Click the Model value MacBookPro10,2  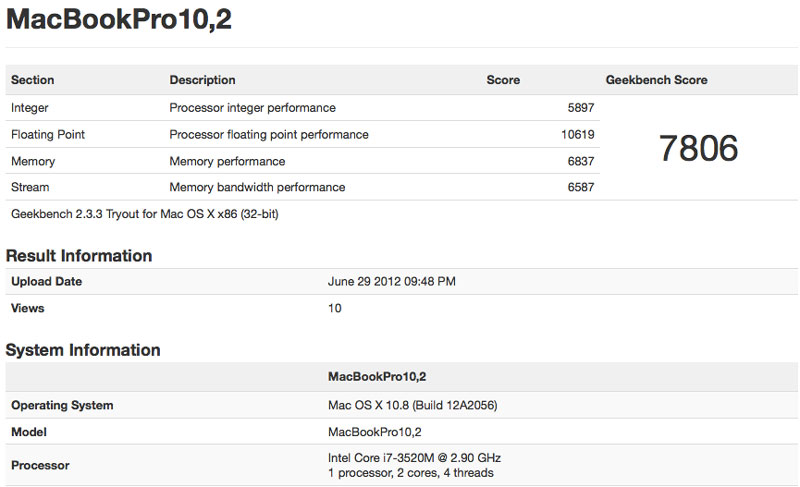(375, 432)
